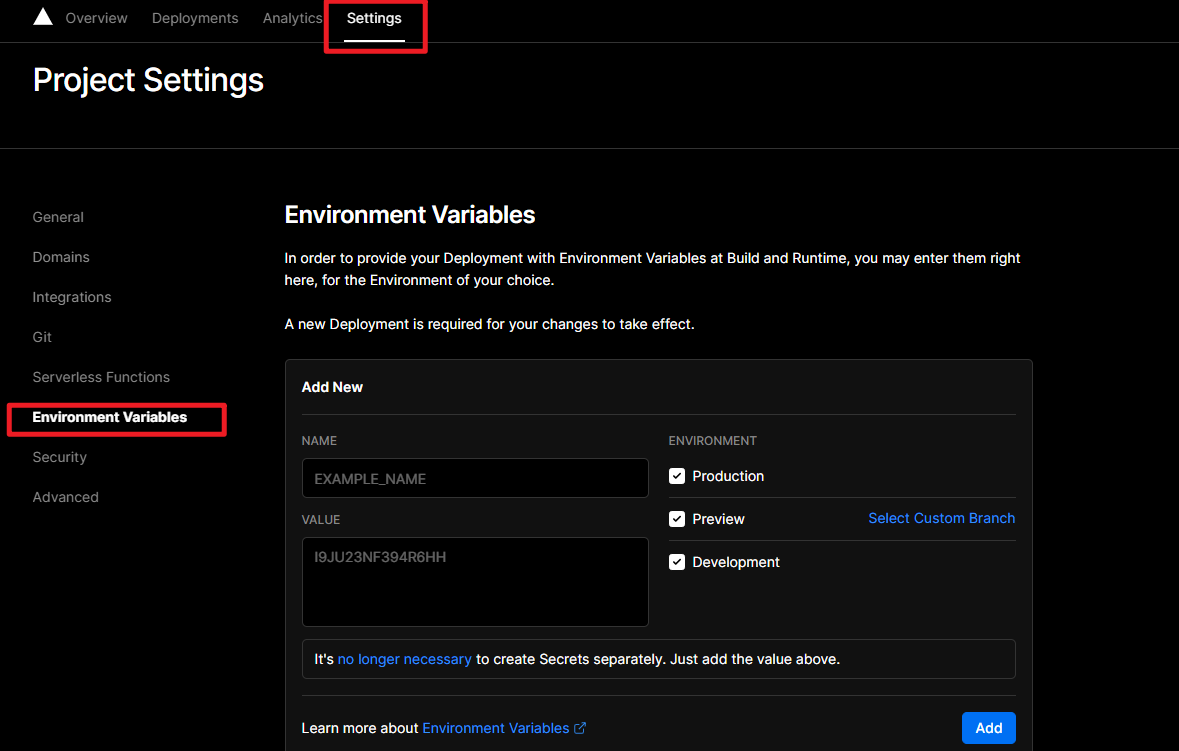Open Select Custom Branch option
Viewport: 1179px width, 751px height.
[941, 518]
